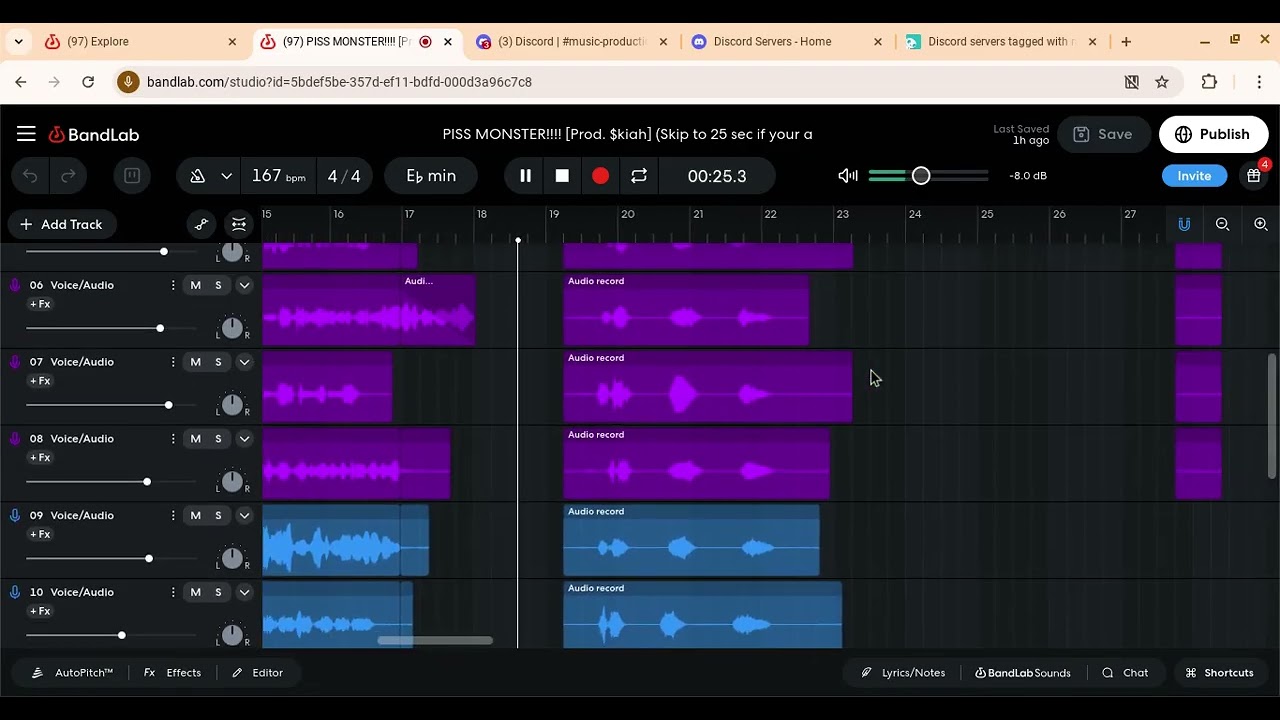1280x720 pixels.
Task: Open the automation curve icon
Action: pos(201,224)
